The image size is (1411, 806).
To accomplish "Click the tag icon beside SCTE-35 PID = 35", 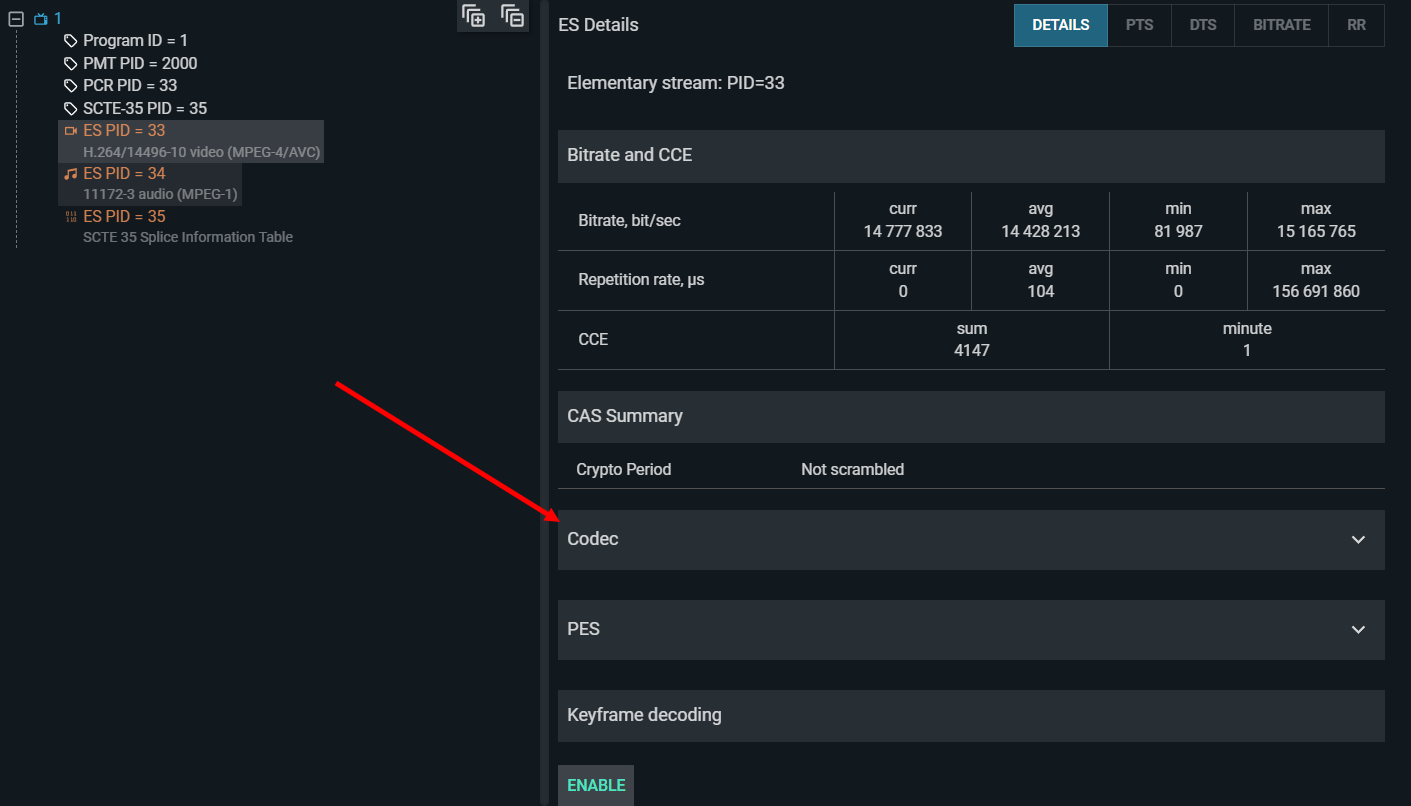I will coord(70,108).
